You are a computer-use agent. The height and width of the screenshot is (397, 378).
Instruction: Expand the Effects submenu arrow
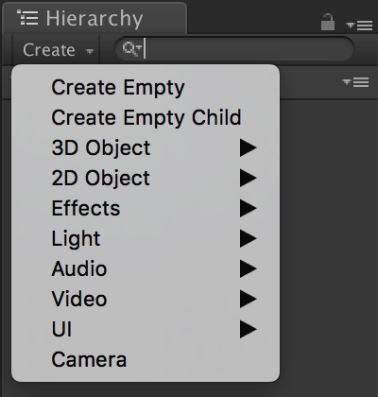(248, 208)
